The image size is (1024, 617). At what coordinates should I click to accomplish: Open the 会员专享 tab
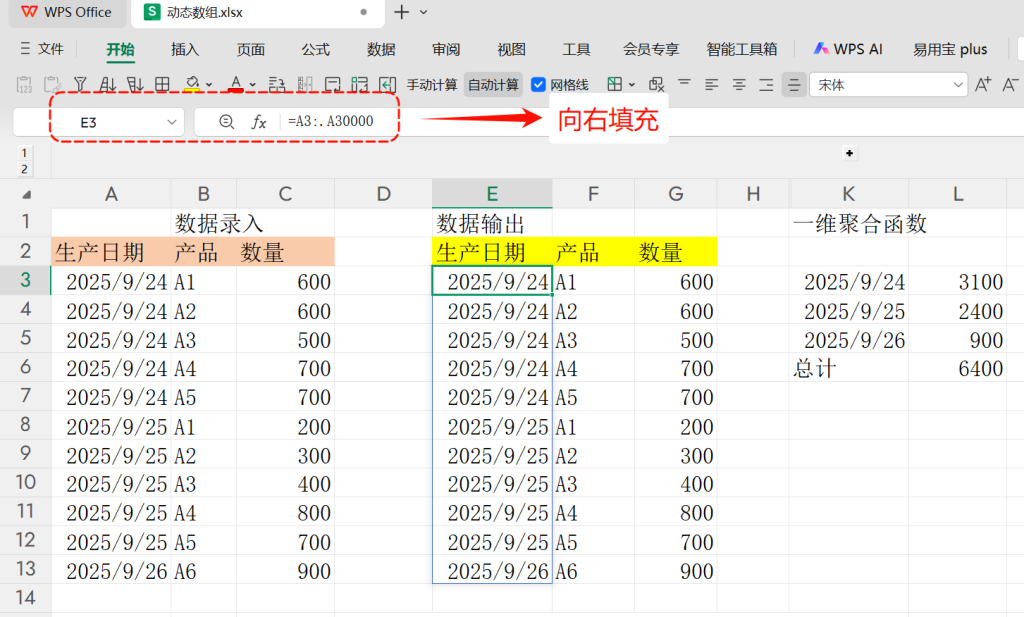(651, 50)
